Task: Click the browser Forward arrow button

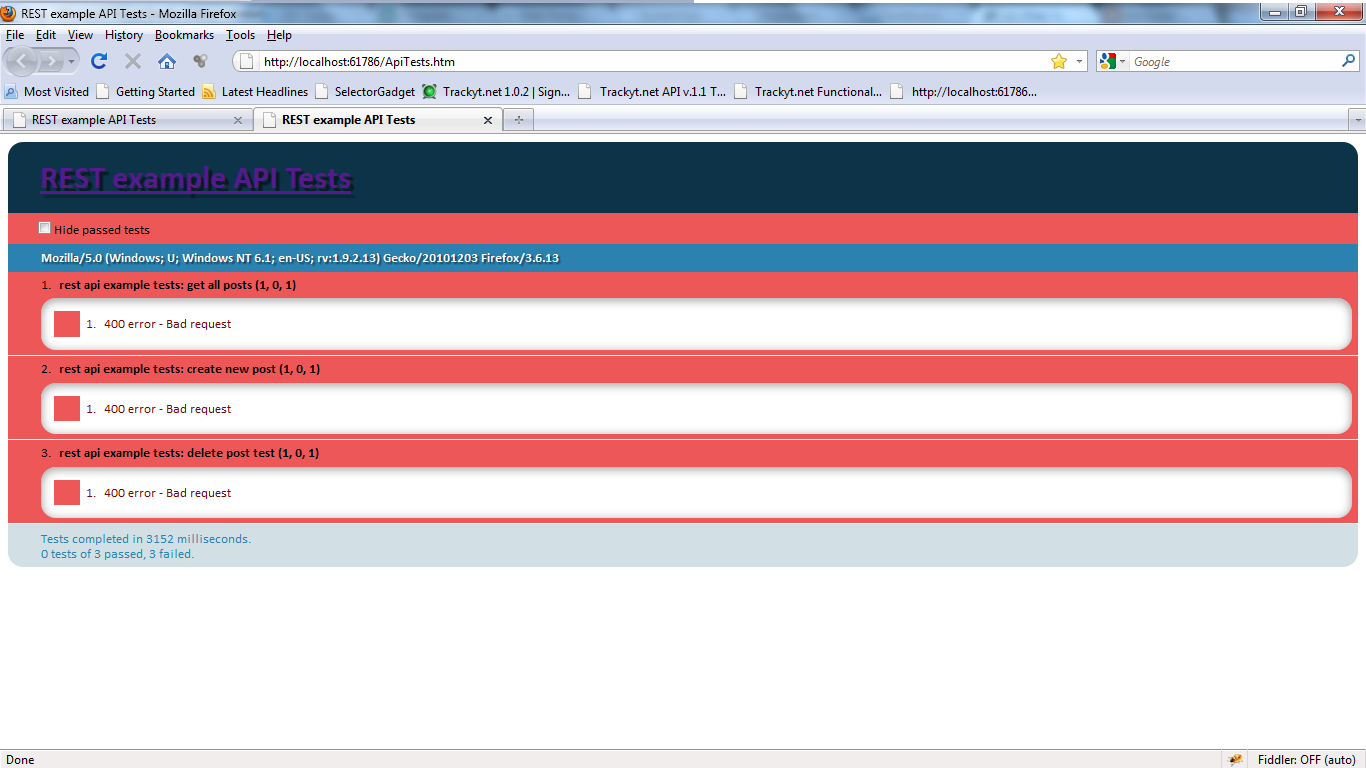Action: point(51,61)
